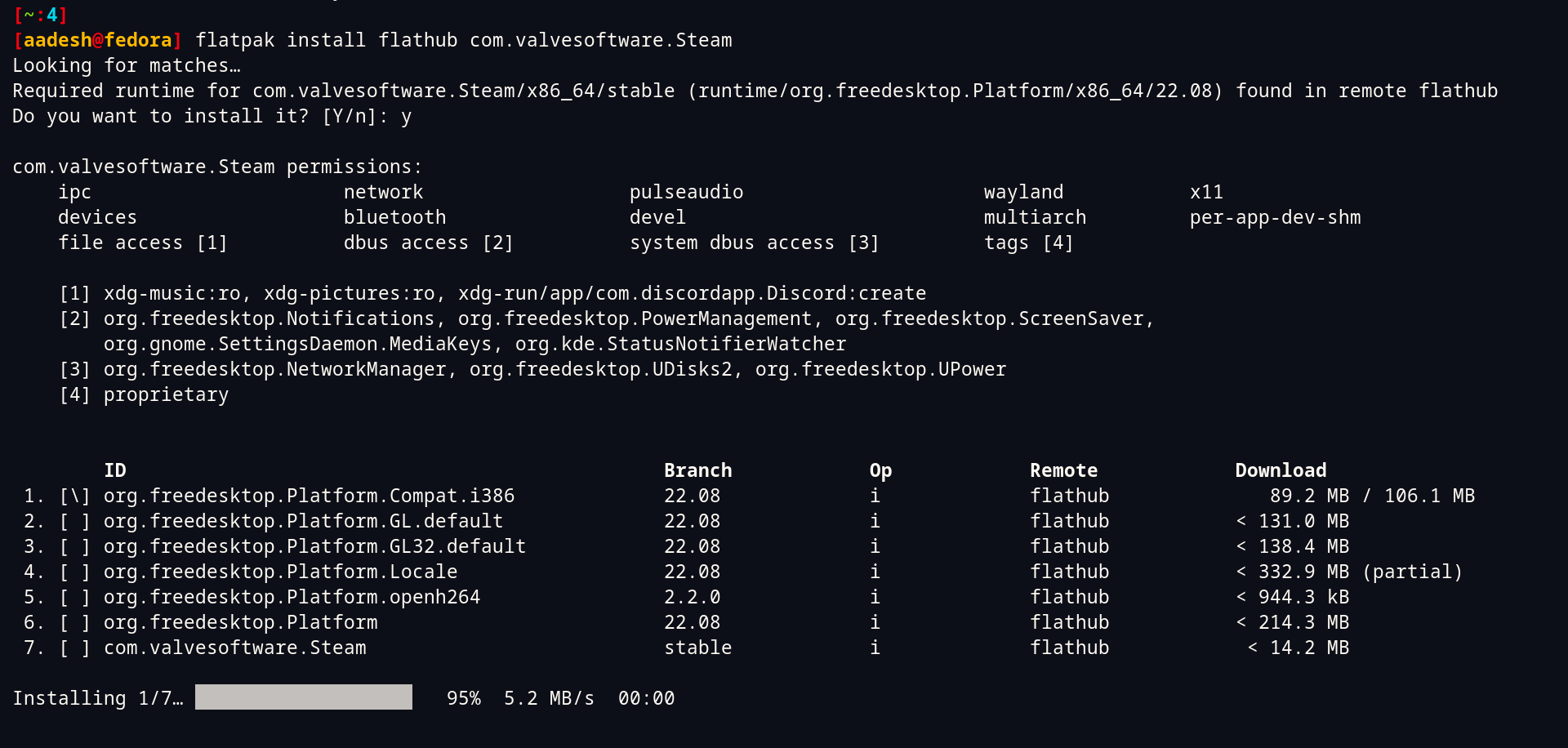Click the empty bracket beside Platform.GL.default
The width and height of the screenshot is (1568, 748).
click(74, 521)
